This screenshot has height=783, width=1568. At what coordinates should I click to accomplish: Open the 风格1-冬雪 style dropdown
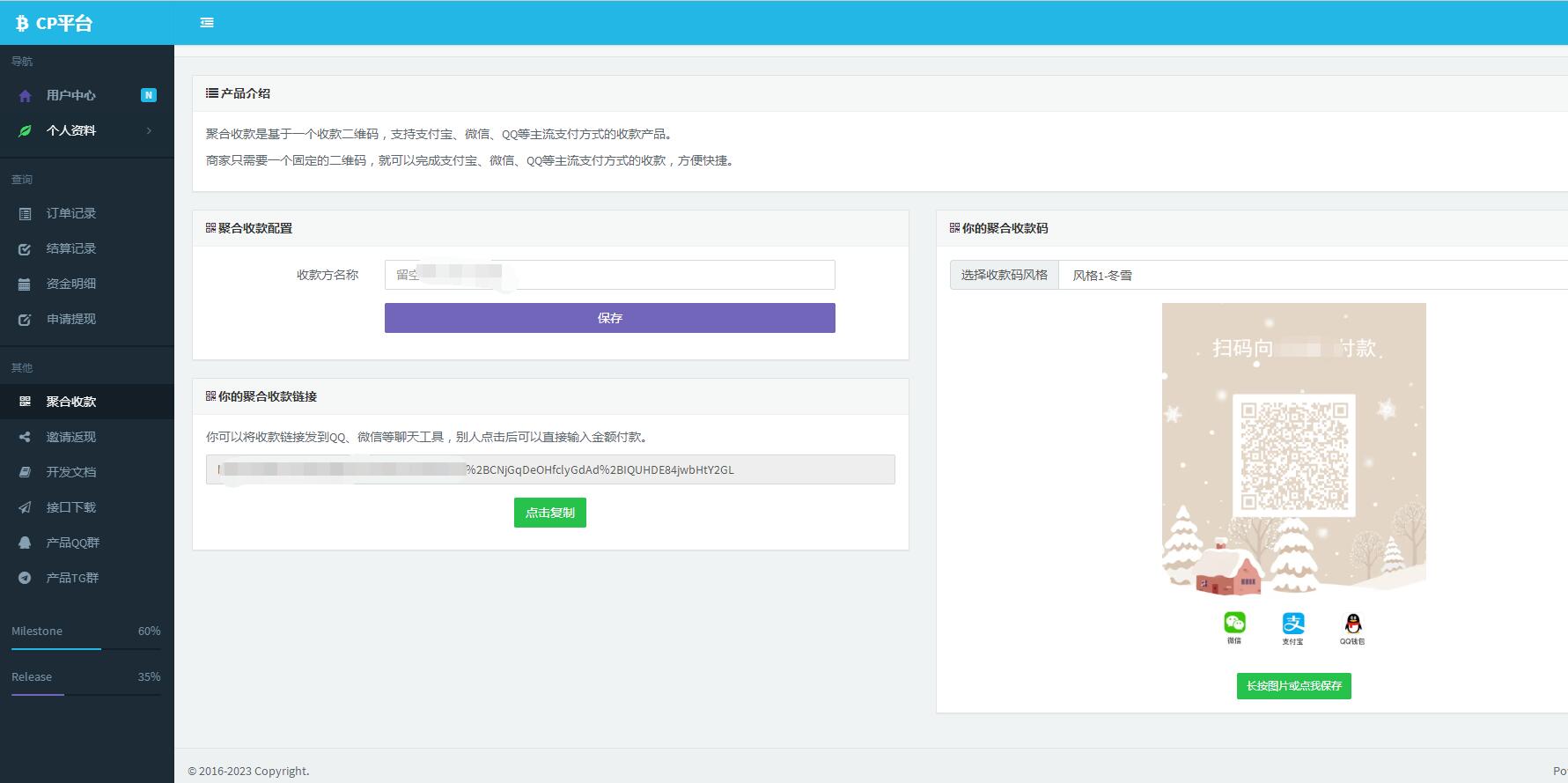click(1312, 276)
